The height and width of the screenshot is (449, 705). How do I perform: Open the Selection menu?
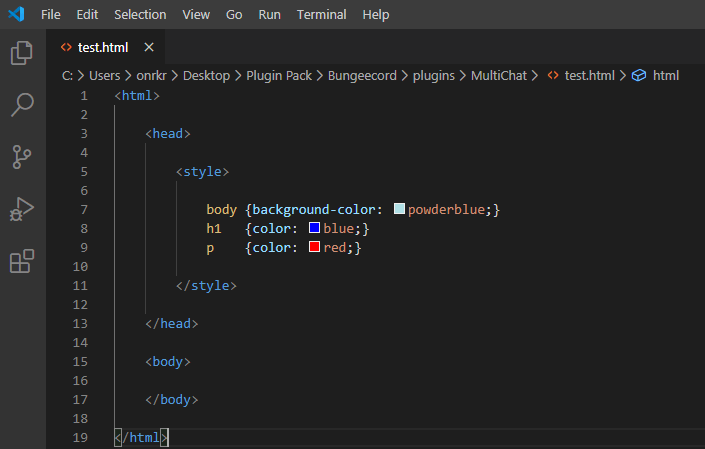(140, 15)
